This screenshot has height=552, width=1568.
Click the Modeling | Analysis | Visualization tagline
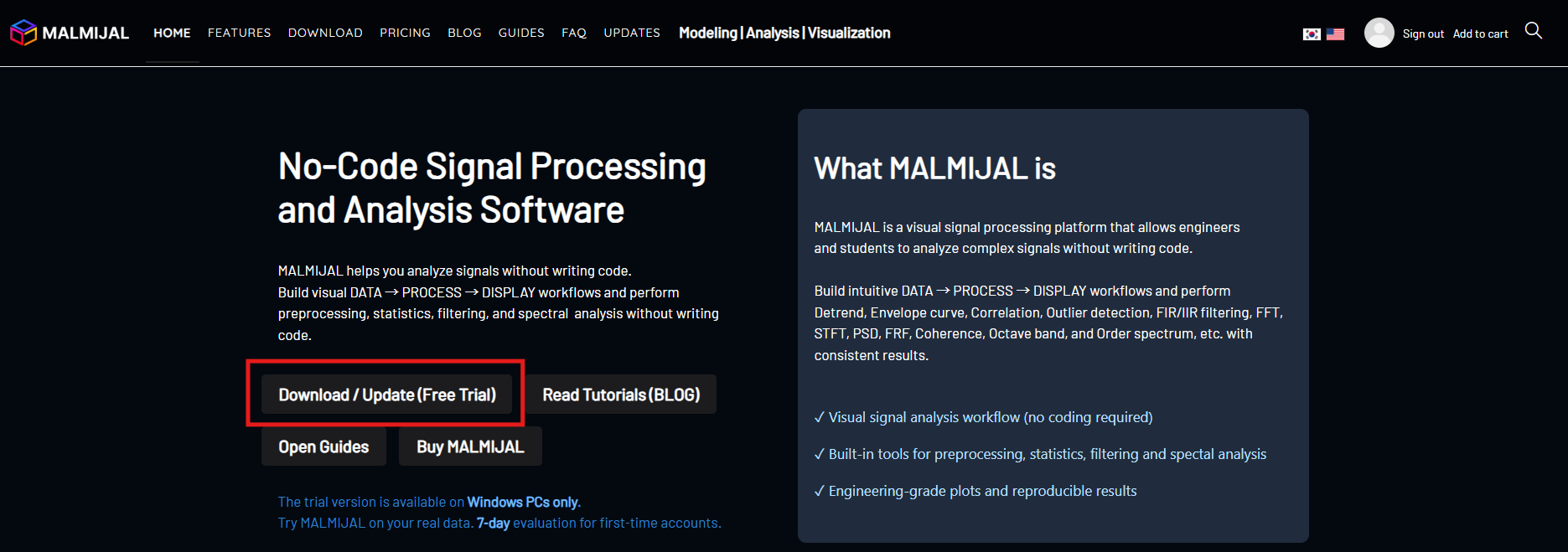tap(784, 33)
